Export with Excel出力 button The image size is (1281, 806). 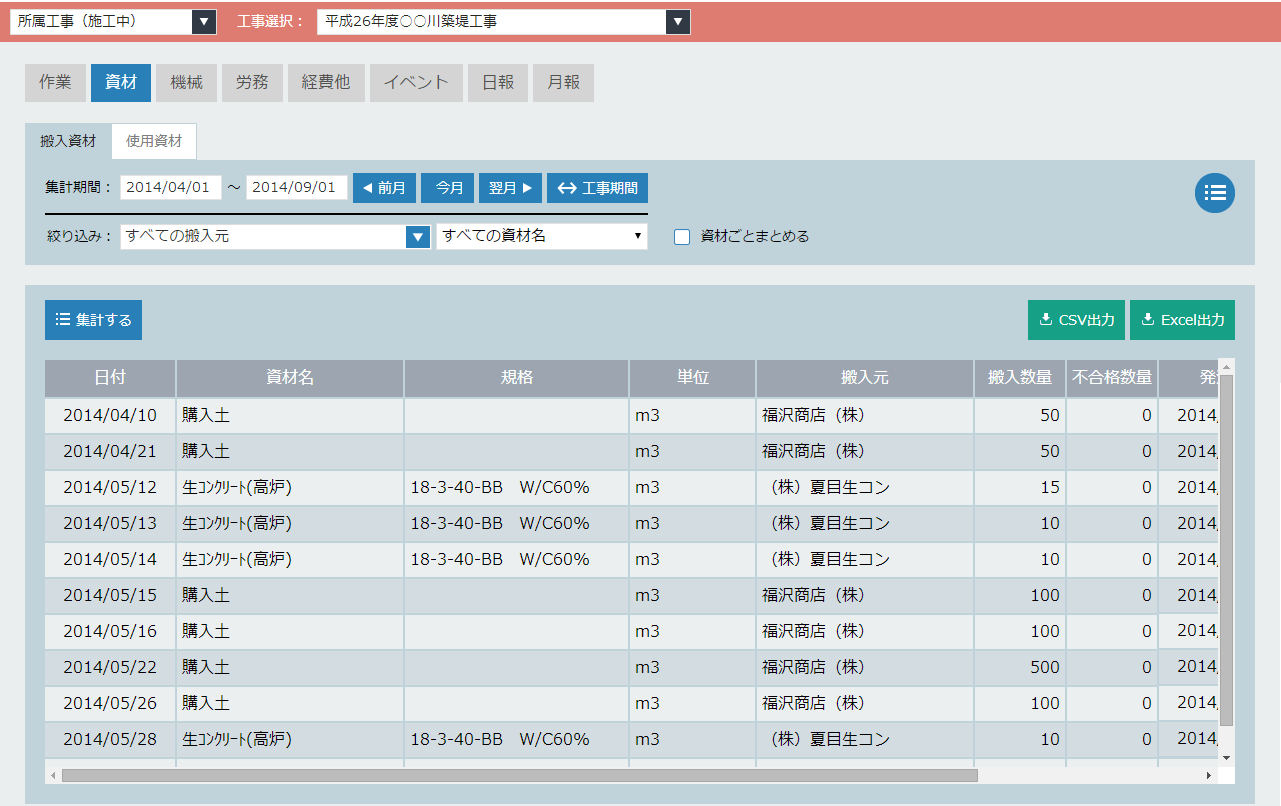pyautogui.click(x=1182, y=320)
